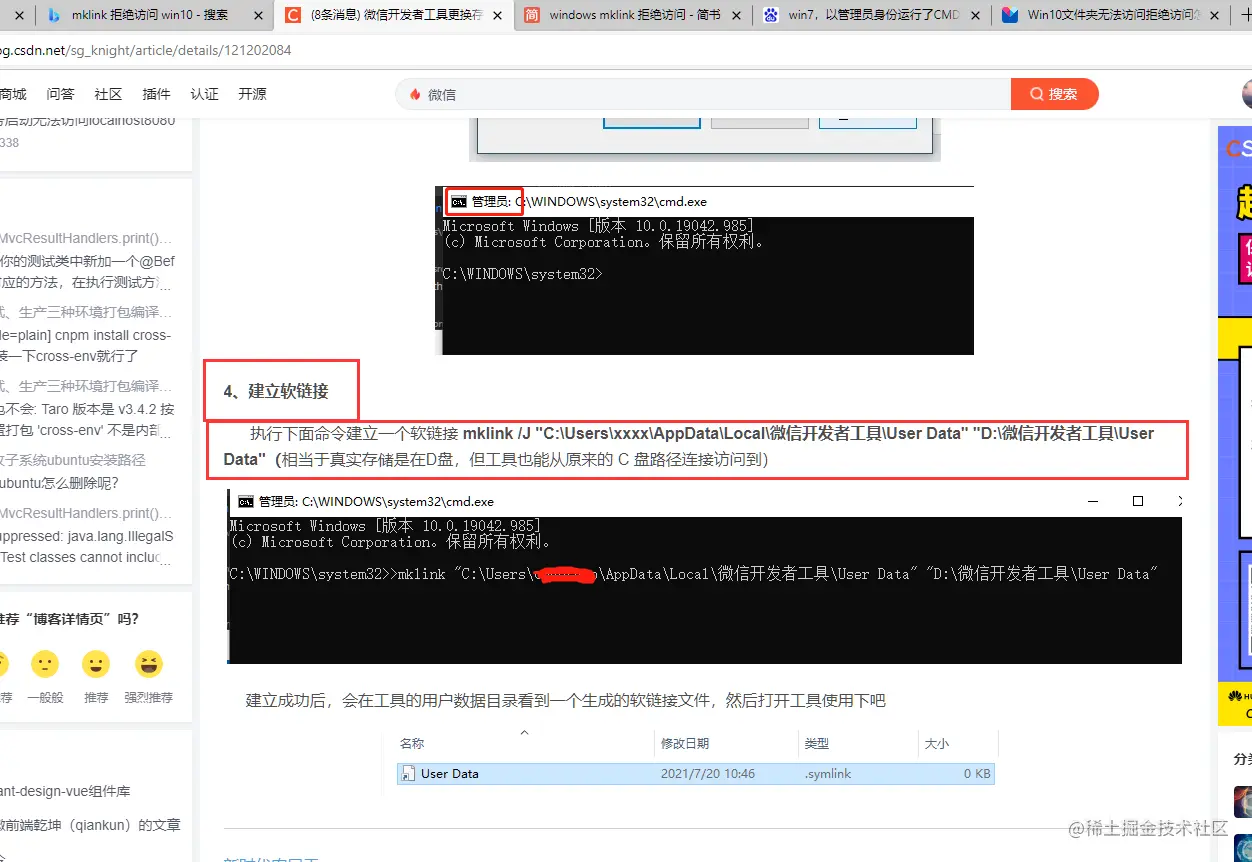Screen dimensions: 1252x862
Task: Click the Baidu paw favicon tab
Action: pos(771,15)
